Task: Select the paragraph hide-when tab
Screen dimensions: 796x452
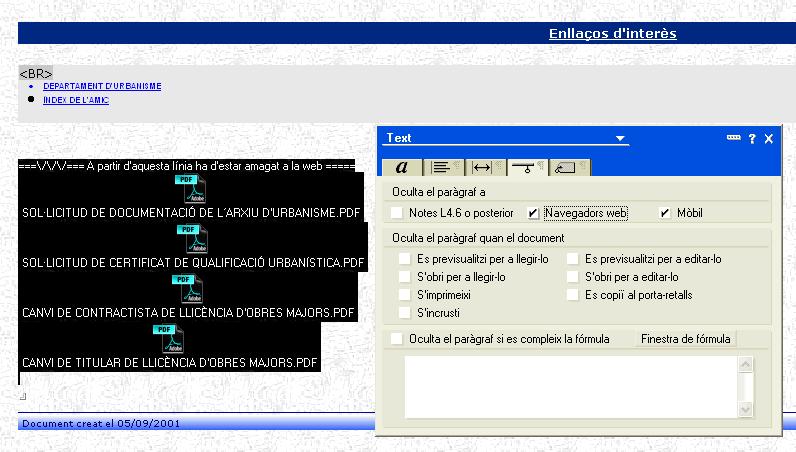Action: 527,167
